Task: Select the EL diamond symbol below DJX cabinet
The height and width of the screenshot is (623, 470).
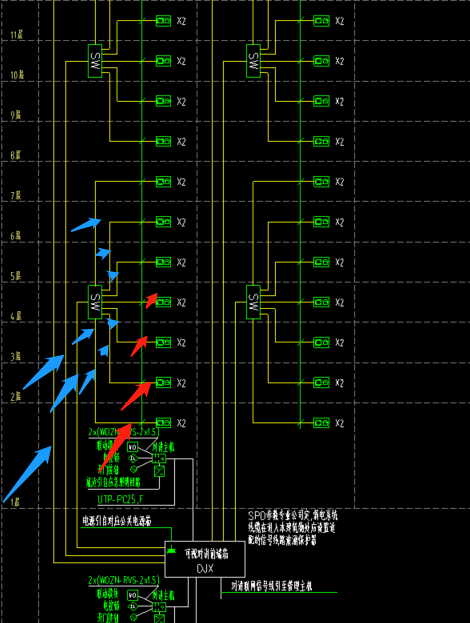Action: (133, 607)
